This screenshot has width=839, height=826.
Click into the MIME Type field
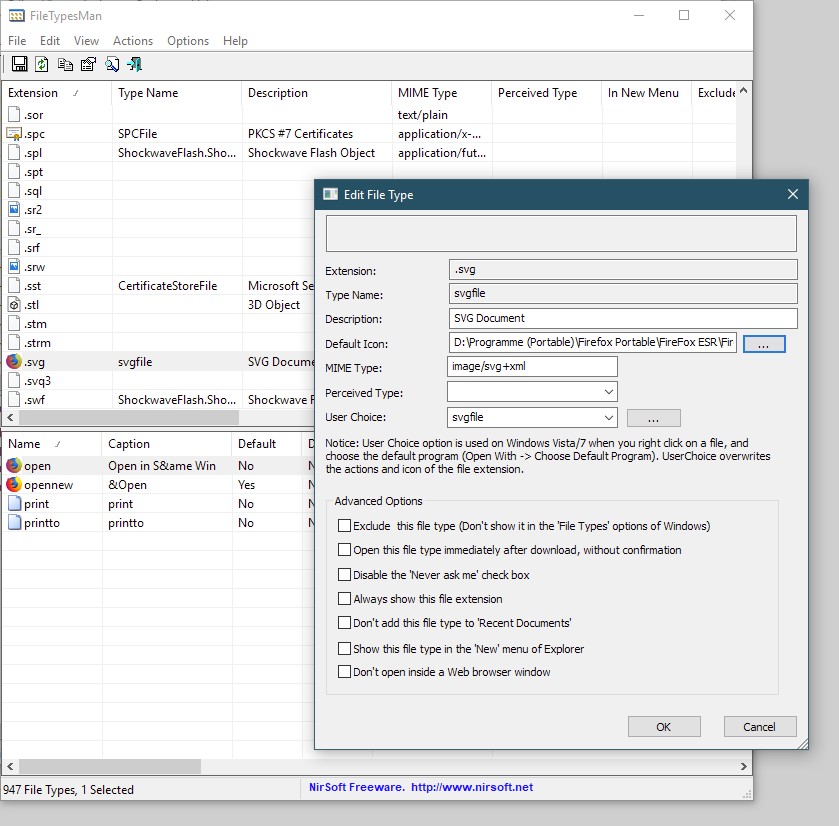click(x=532, y=367)
